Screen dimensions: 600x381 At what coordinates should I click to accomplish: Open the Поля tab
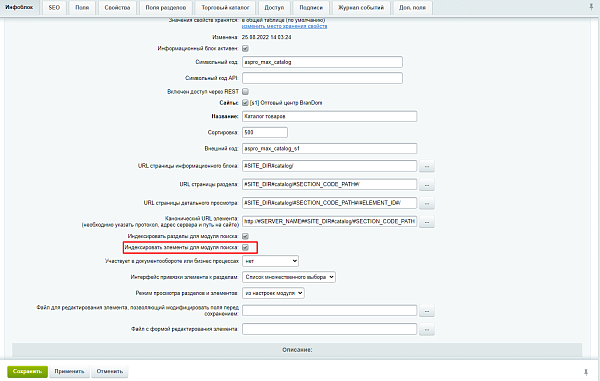[82, 8]
